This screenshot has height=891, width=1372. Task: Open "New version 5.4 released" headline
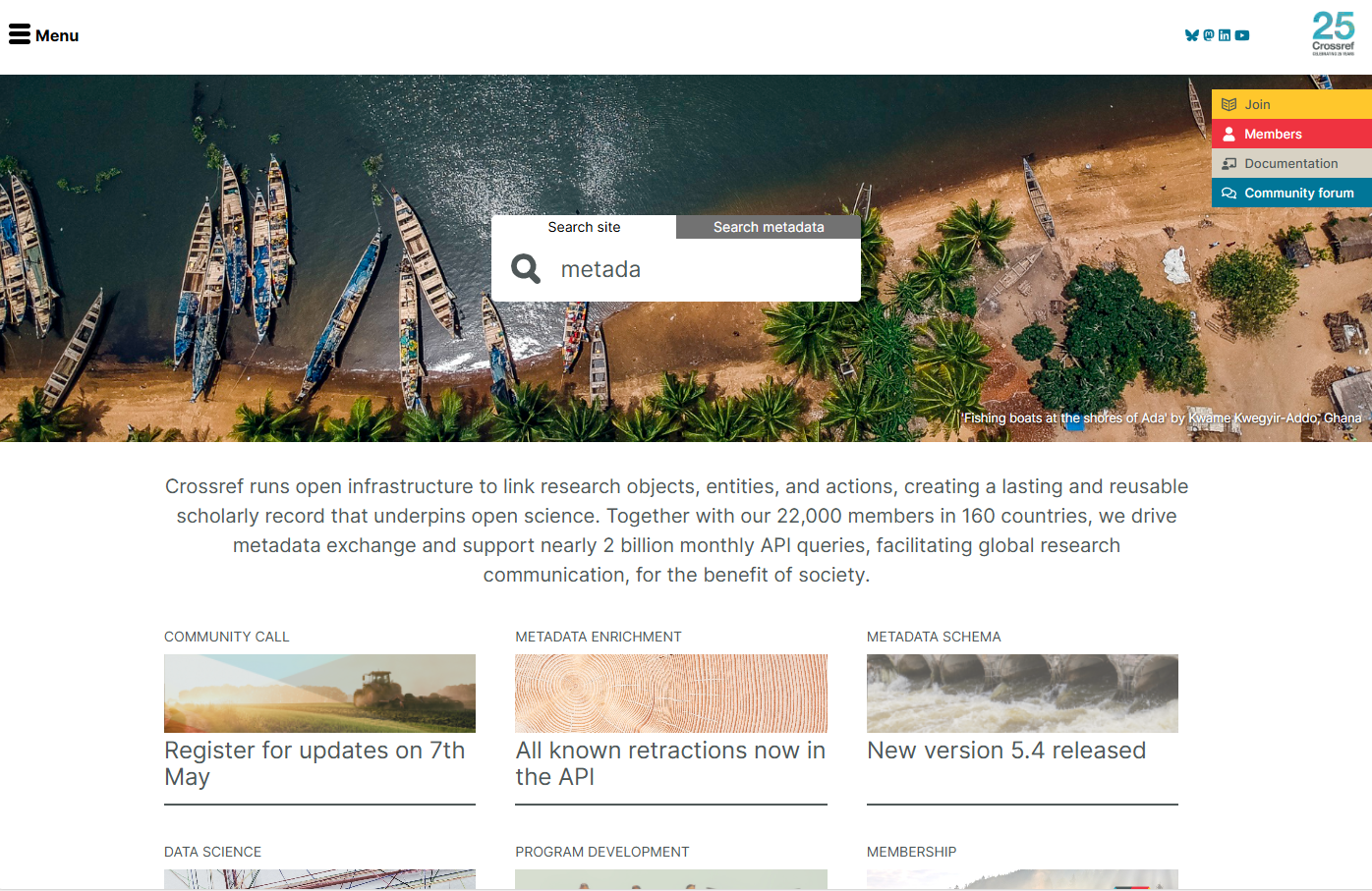pos(1006,751)
